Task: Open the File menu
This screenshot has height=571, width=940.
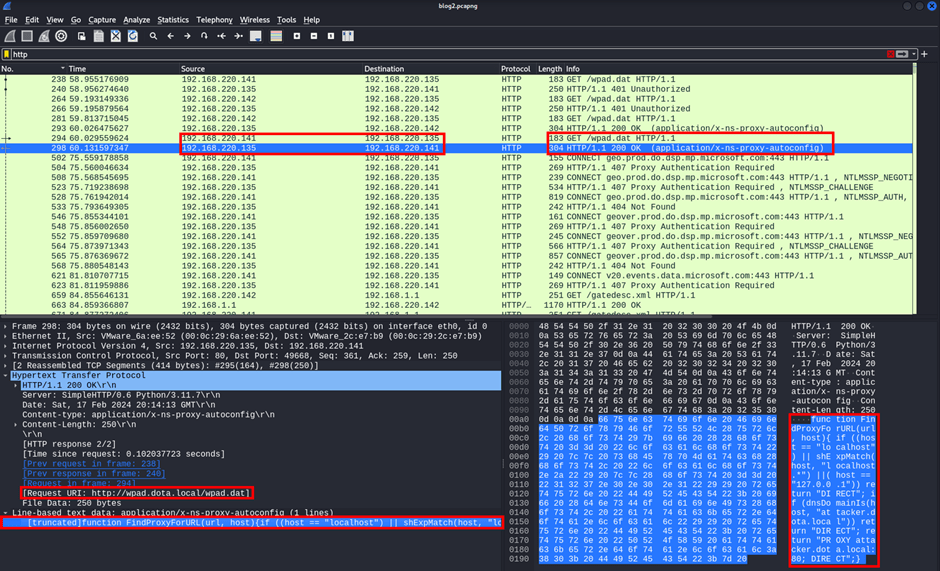Action: point(11,20)
